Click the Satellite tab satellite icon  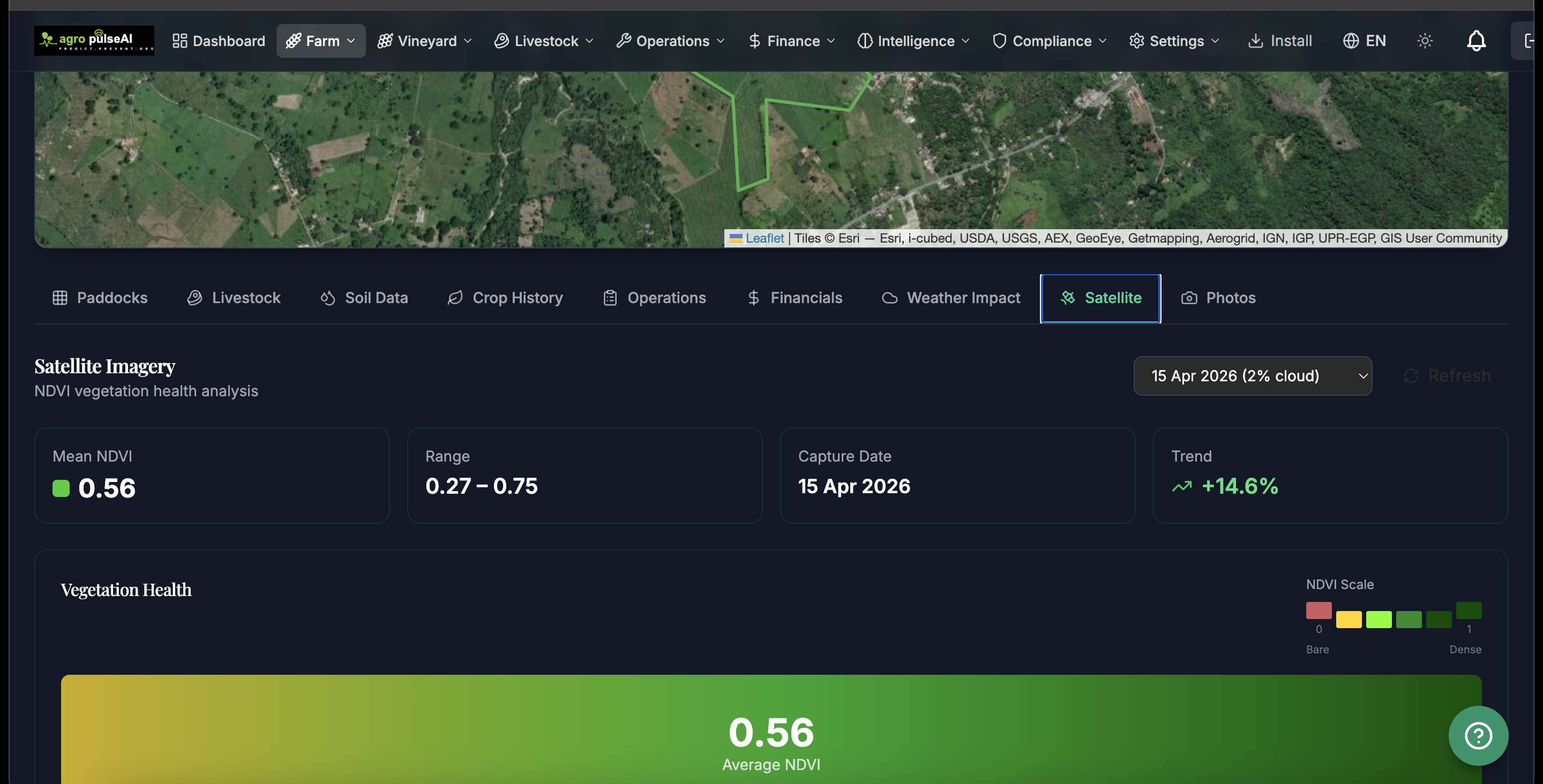[1067, 298]
